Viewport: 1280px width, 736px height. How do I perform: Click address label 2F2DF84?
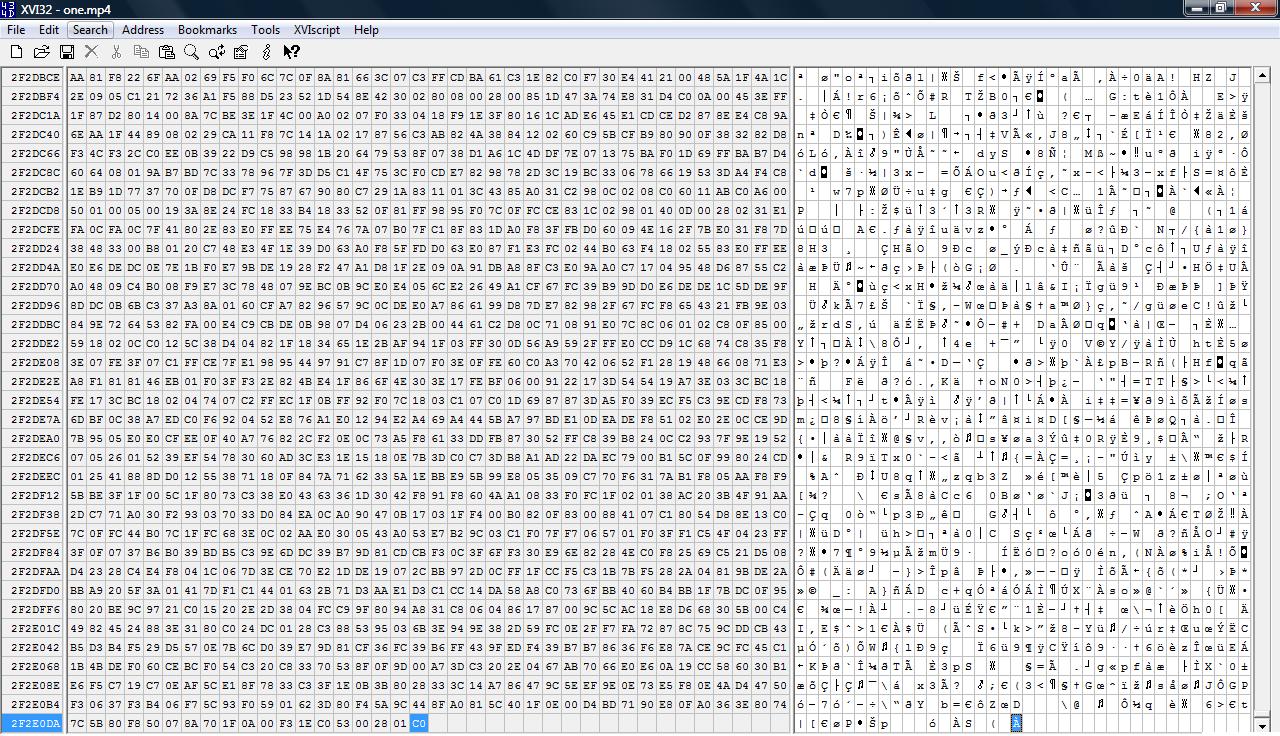coord(35,552)
